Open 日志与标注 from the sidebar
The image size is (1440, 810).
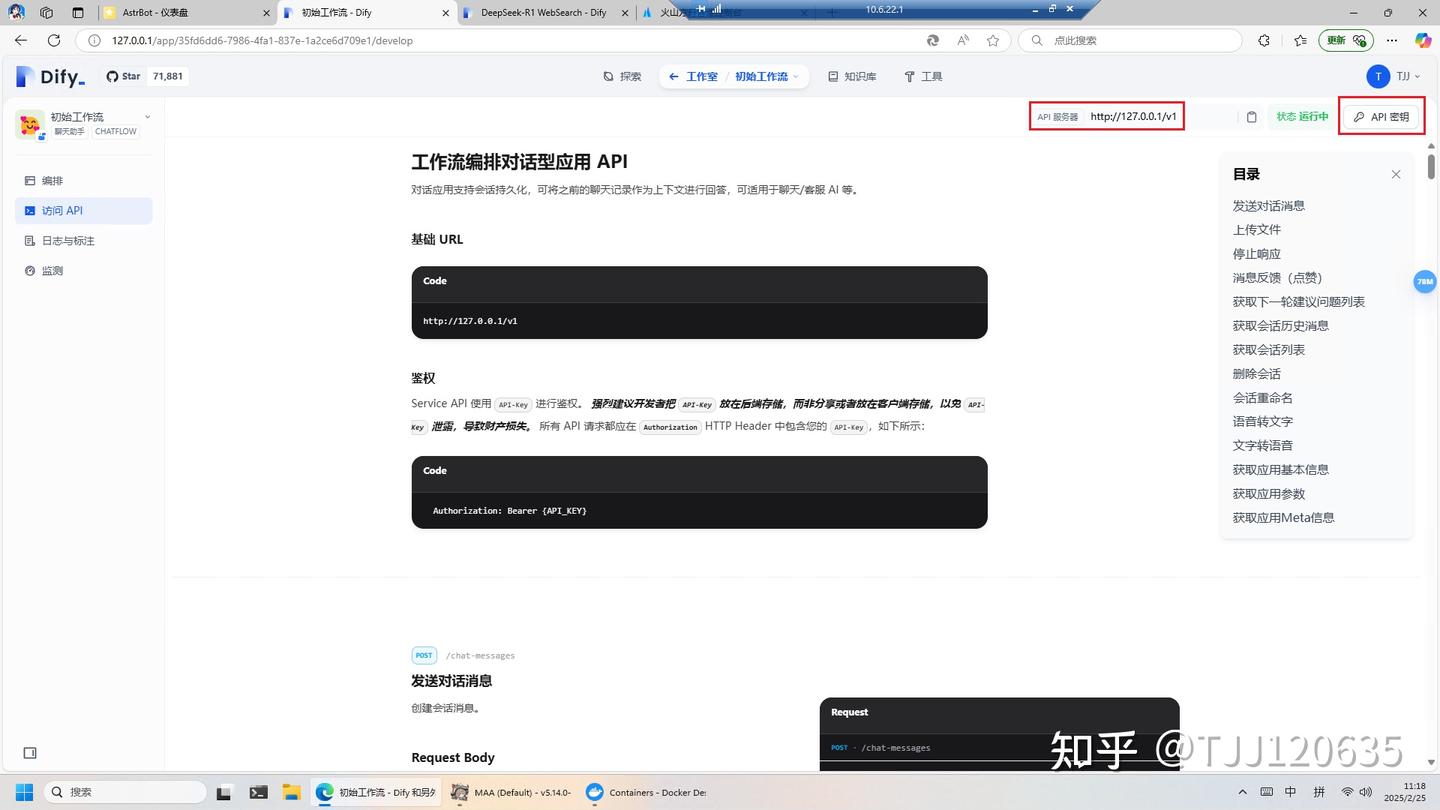coord(67,240)
